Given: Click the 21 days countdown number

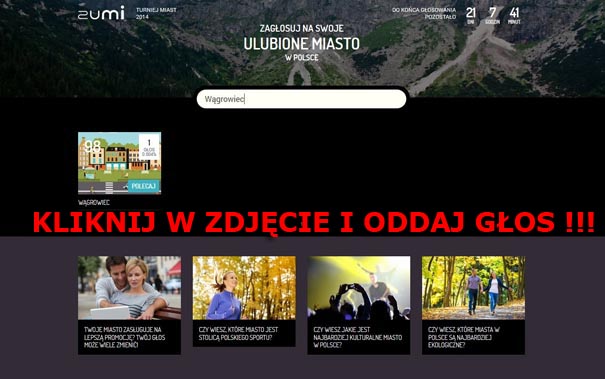Looking at the screenshot, I should (x=471, y=13).
